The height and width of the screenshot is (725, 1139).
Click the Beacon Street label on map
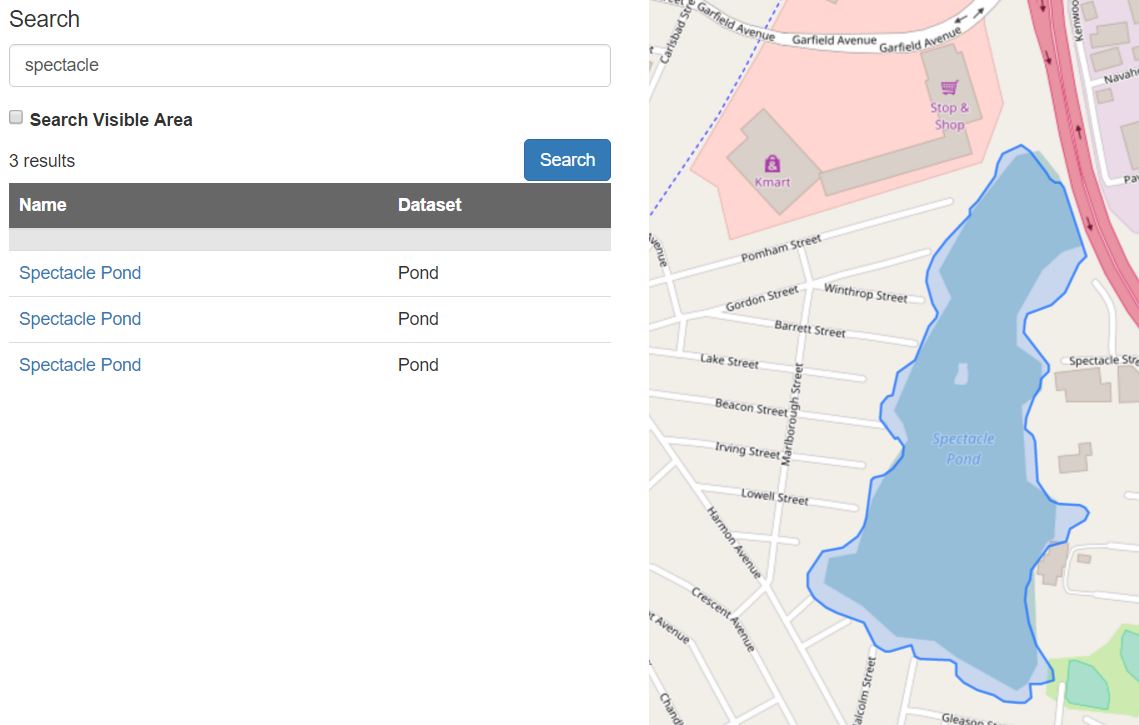coord(751,407)
